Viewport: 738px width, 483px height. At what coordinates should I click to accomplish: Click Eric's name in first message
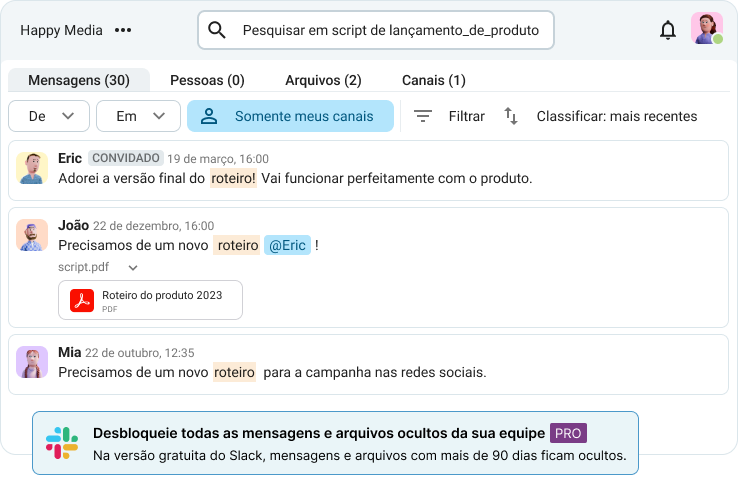(70, 158)
